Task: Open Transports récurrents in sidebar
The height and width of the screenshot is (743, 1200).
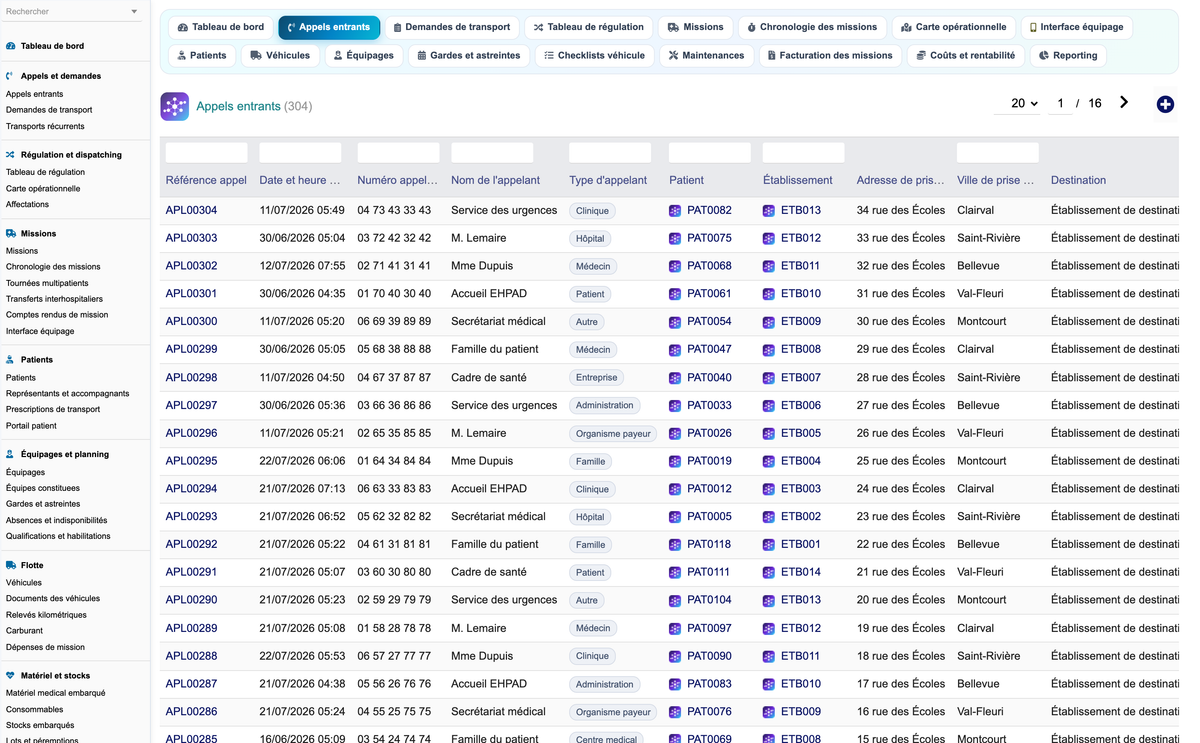Action: pos(45,126)
